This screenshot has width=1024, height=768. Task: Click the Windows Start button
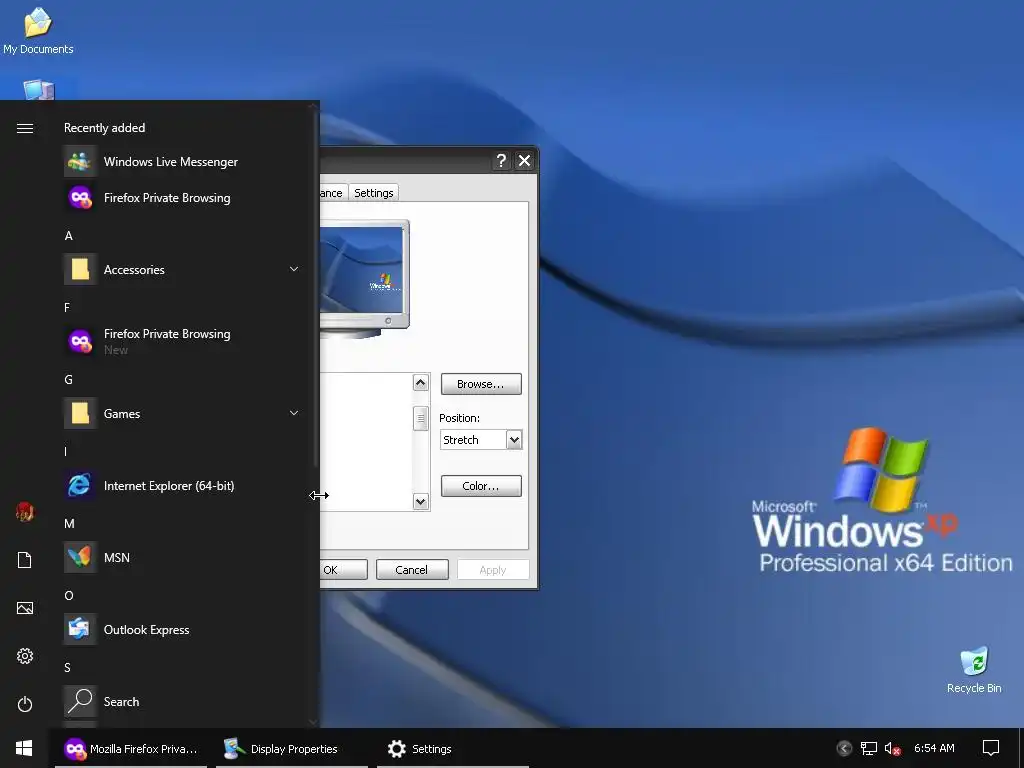pyautogui.click(x=24, y=748)
